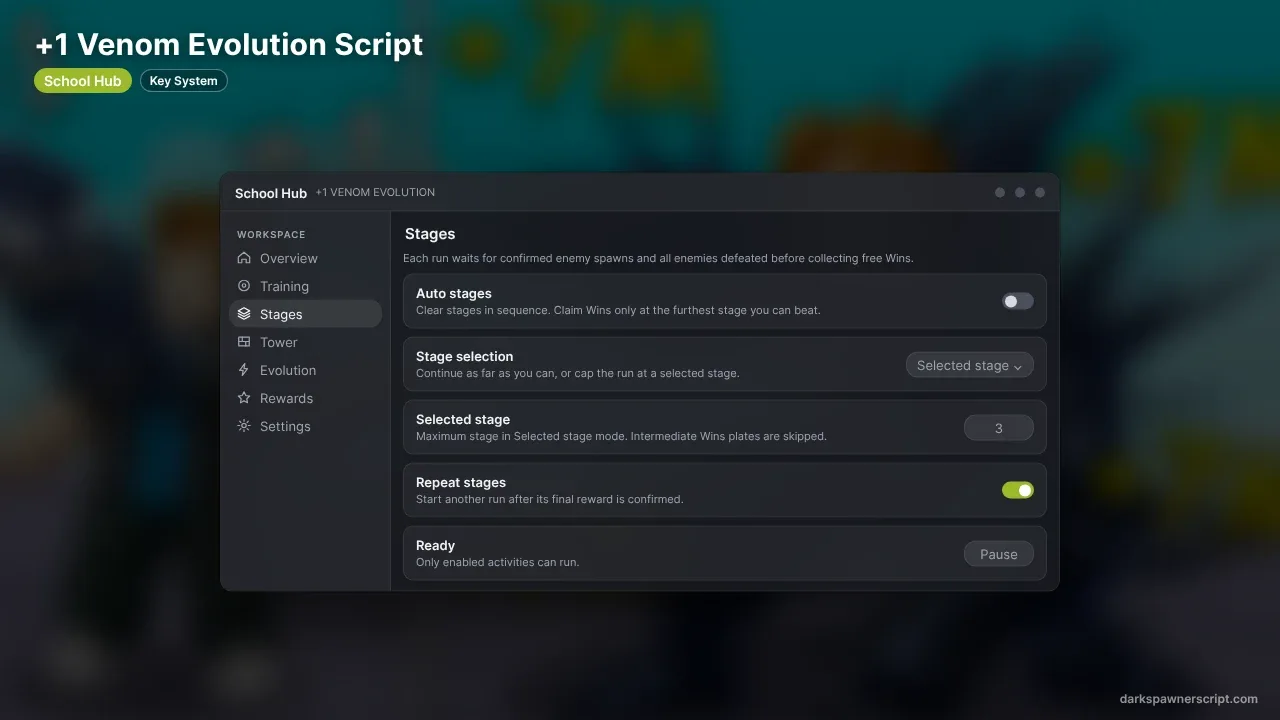Click the Stage selection title text
The height and width of the screenshot is (720, 1280).
(465, 356)
